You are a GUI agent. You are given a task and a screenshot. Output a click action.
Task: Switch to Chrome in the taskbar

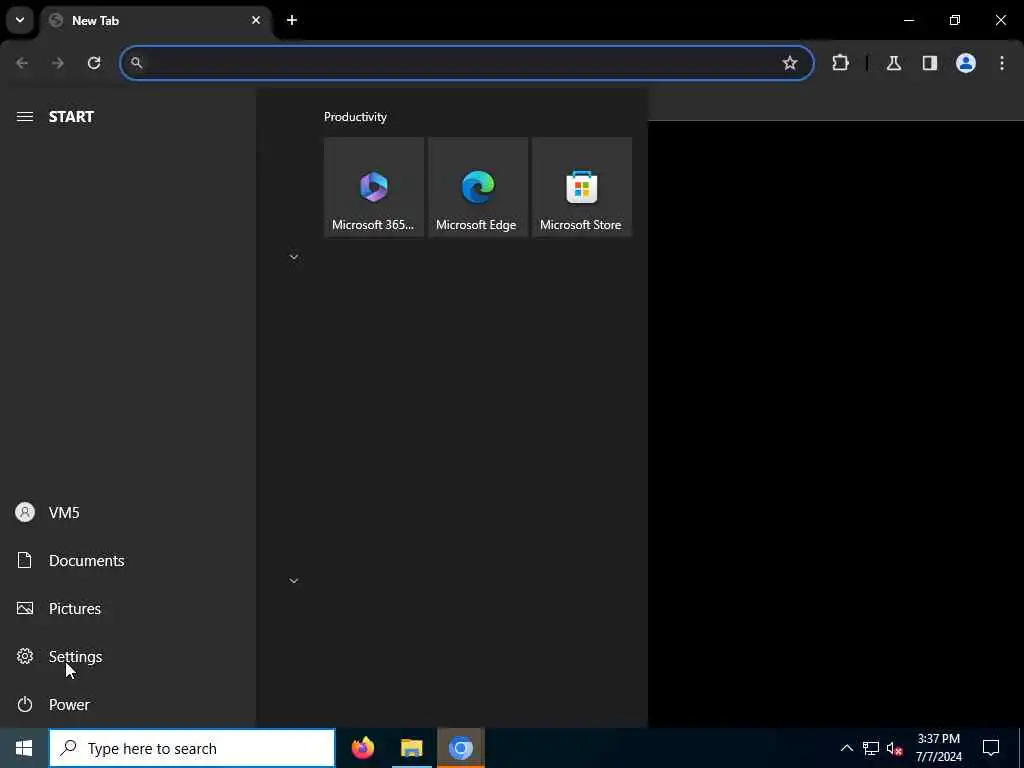click(x=460, y=748)
